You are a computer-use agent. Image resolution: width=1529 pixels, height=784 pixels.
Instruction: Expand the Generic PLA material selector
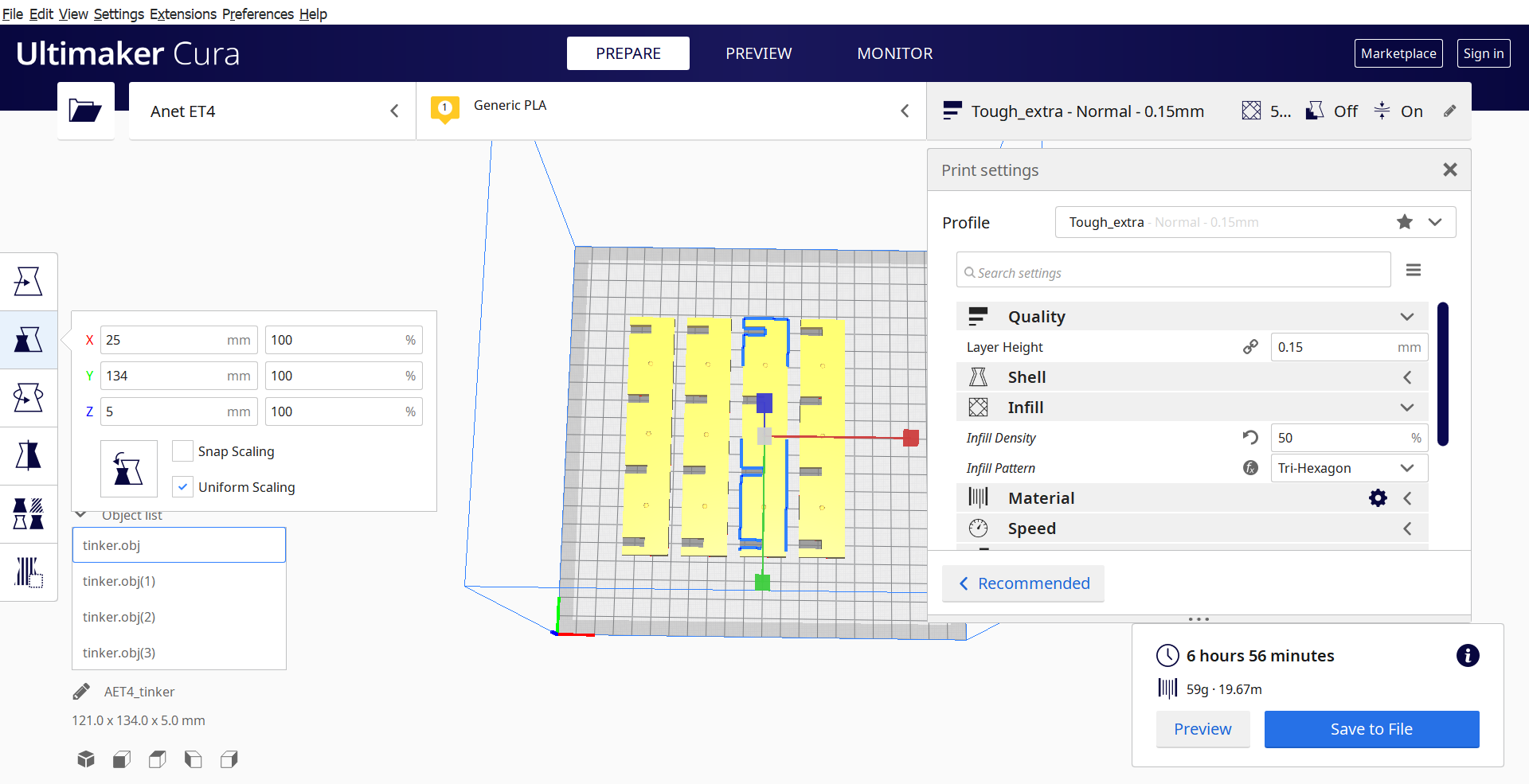(671, 111)
